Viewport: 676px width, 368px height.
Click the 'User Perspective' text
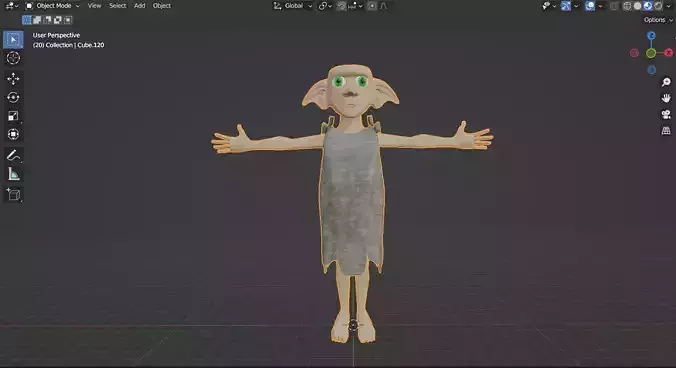coord(56,35)
